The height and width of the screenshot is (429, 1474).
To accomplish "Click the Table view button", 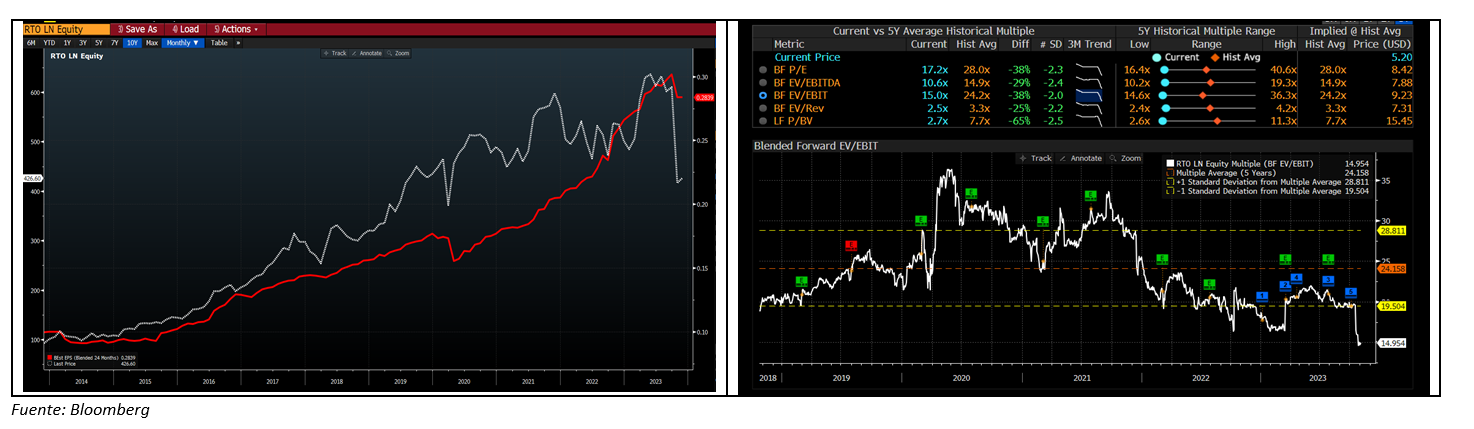I will [219, 43].
